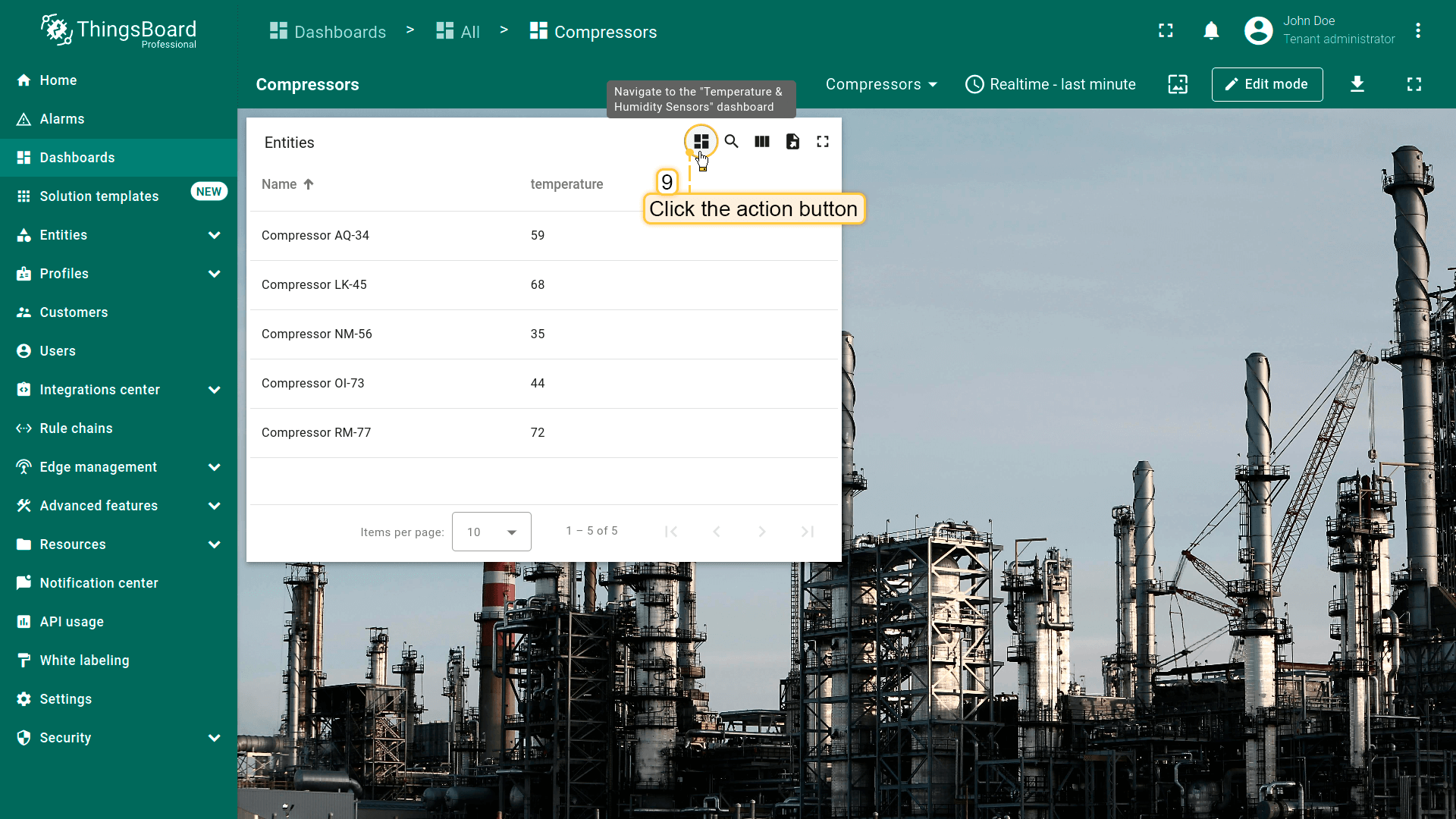This screenshot has width=1456, height=819.
Task: Click the dashboard navigation action button in Entities widget
Action: pos(701,142)
